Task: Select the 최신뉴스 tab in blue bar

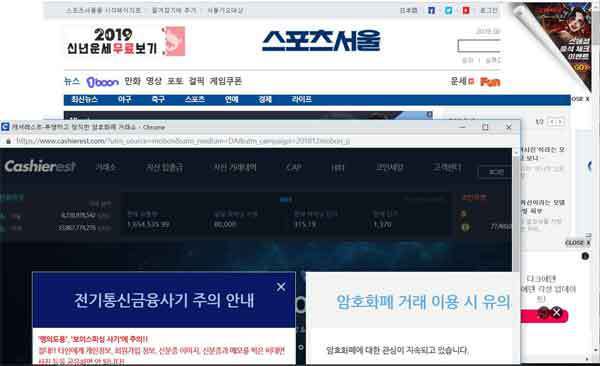Action: pyautogui.click(x=85, y=100)
